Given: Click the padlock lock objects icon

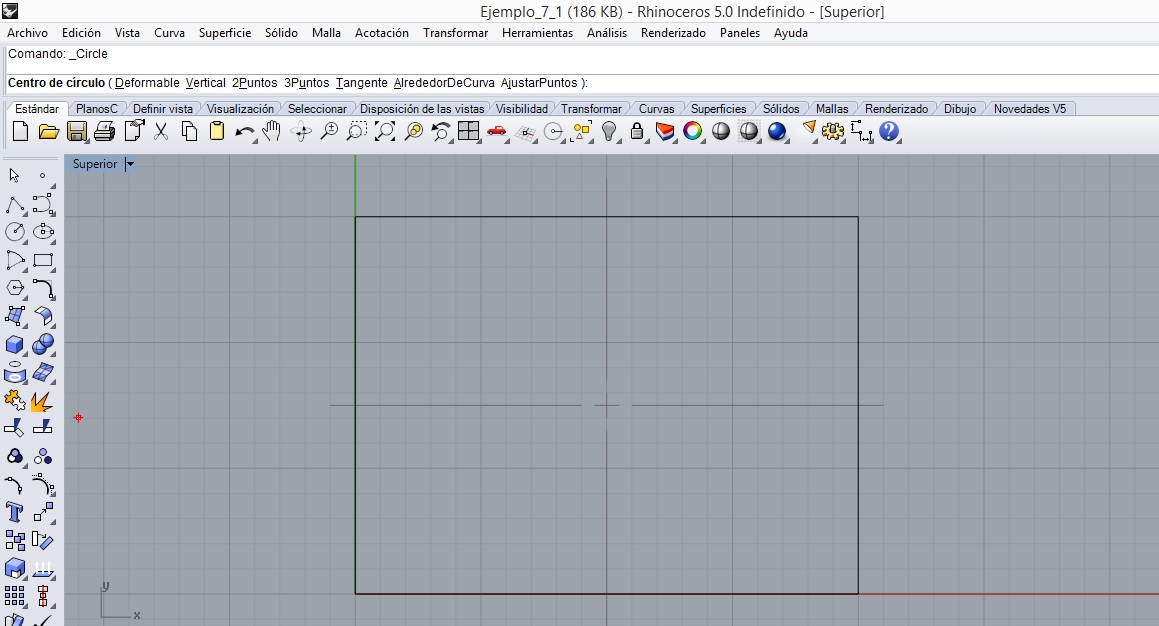Looking at the screenshot, I should tap(636, 132).
